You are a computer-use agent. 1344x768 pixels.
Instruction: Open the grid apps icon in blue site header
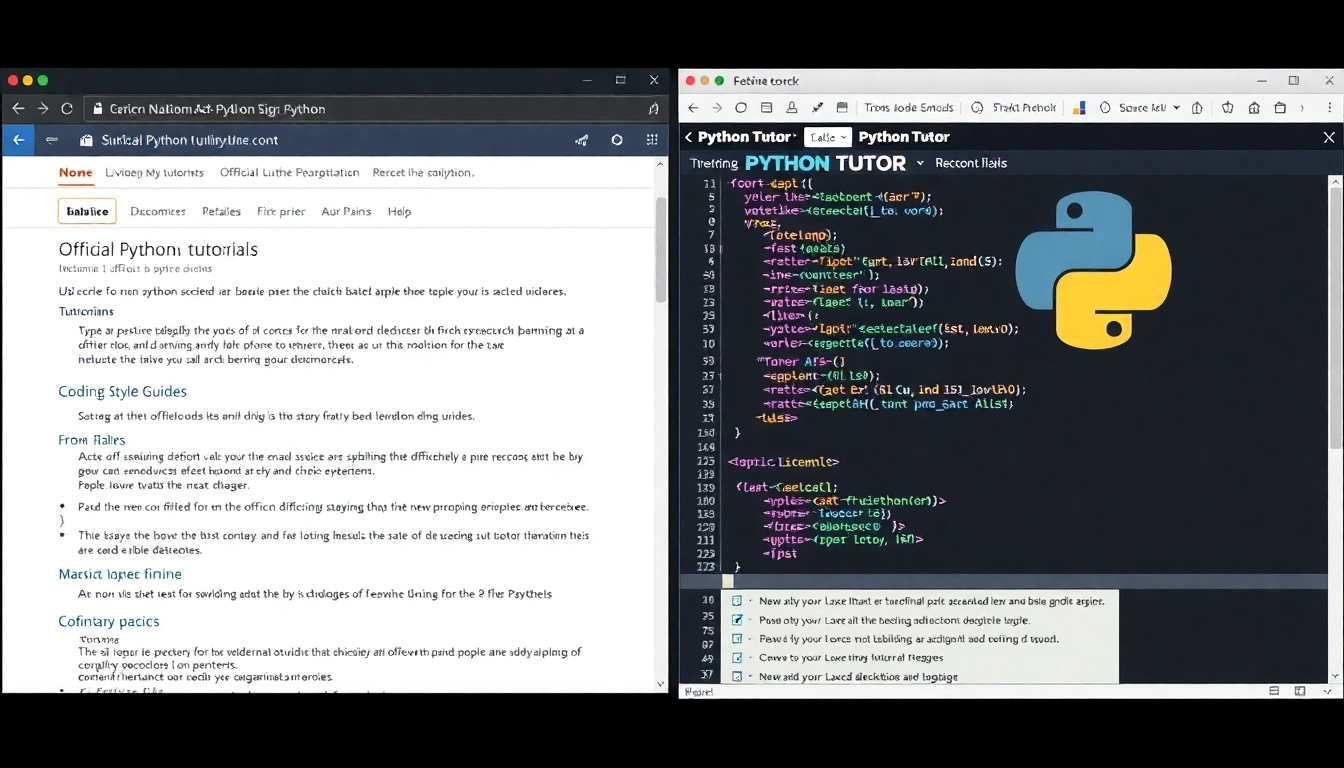click(652, 141)
